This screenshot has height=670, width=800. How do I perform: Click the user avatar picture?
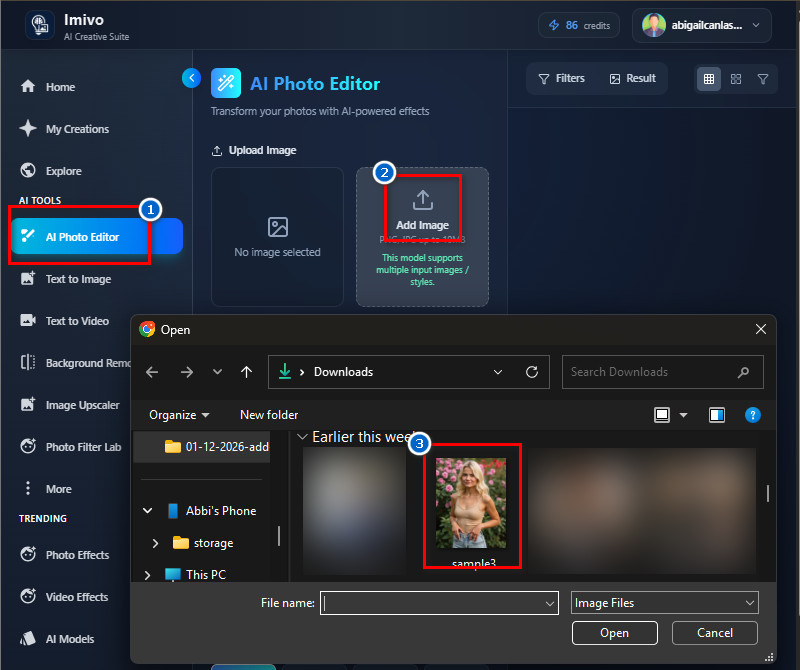654,25
